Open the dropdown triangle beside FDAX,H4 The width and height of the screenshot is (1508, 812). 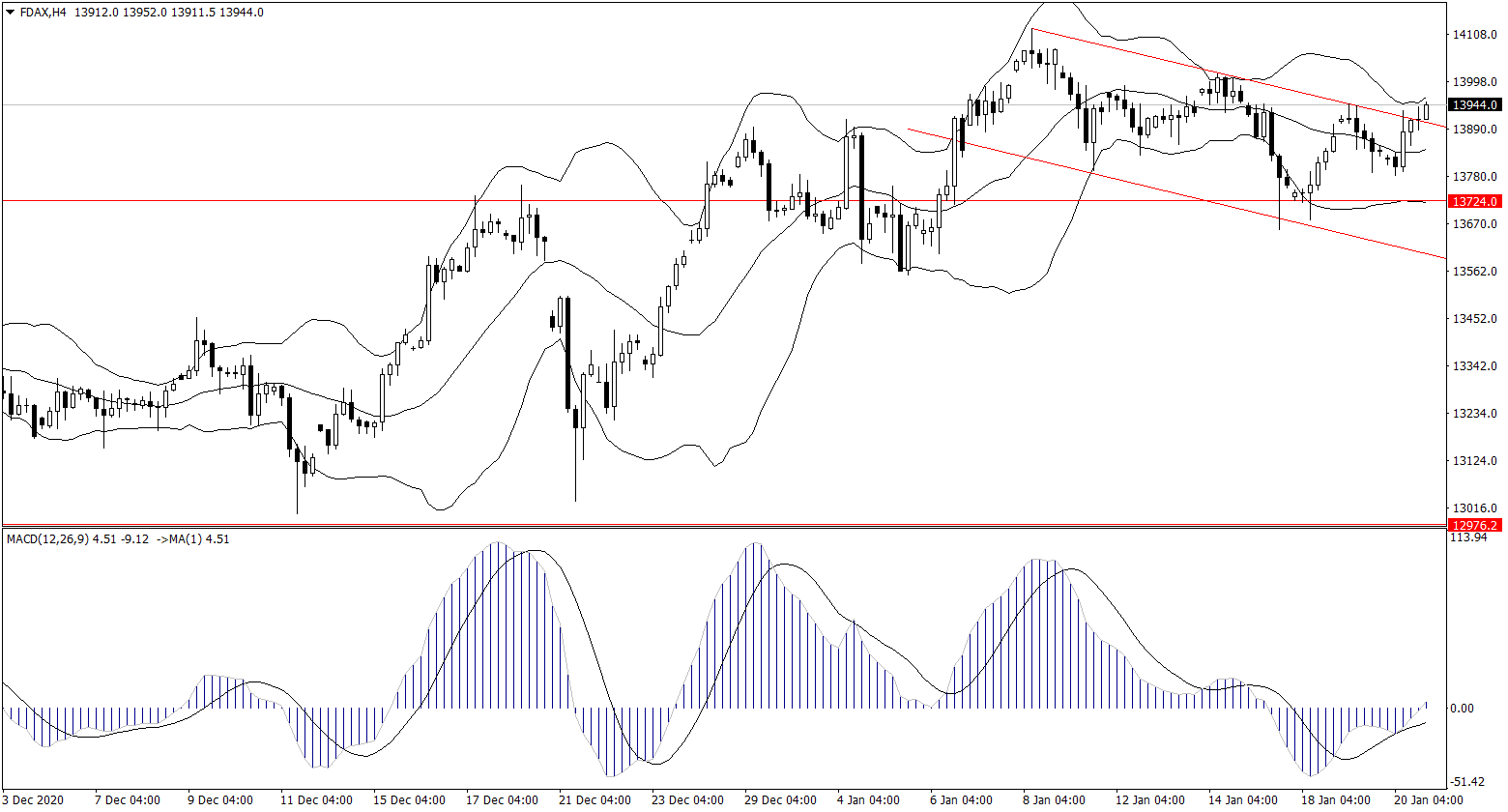pyautogui.click(x=10, y=13)
